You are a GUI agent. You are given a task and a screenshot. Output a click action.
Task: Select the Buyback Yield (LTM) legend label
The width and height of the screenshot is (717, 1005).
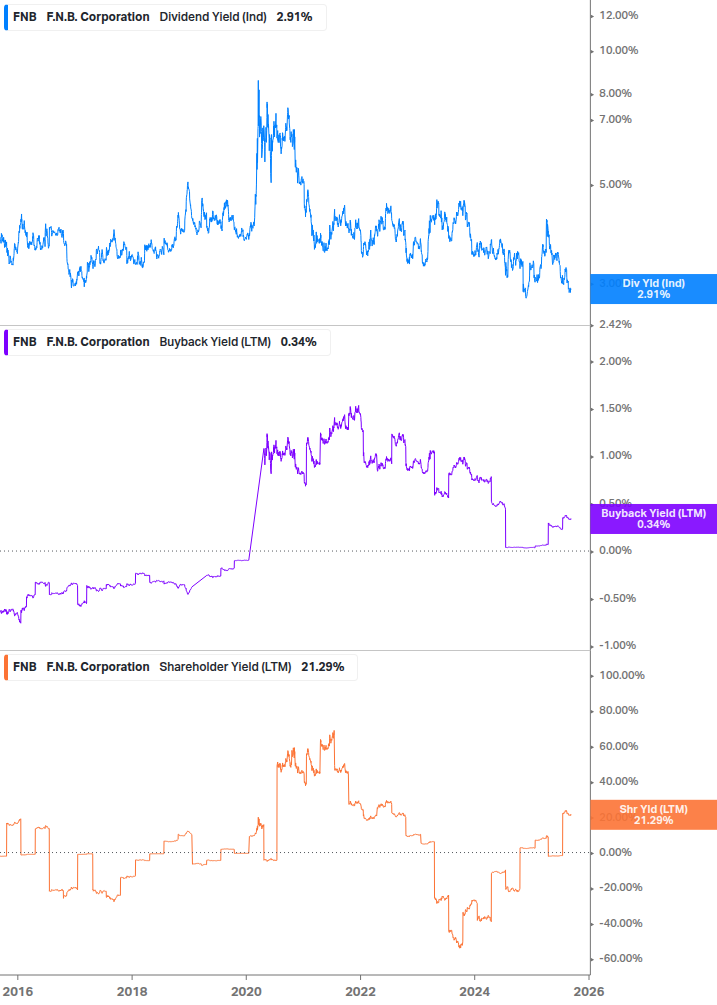point(215,342)
